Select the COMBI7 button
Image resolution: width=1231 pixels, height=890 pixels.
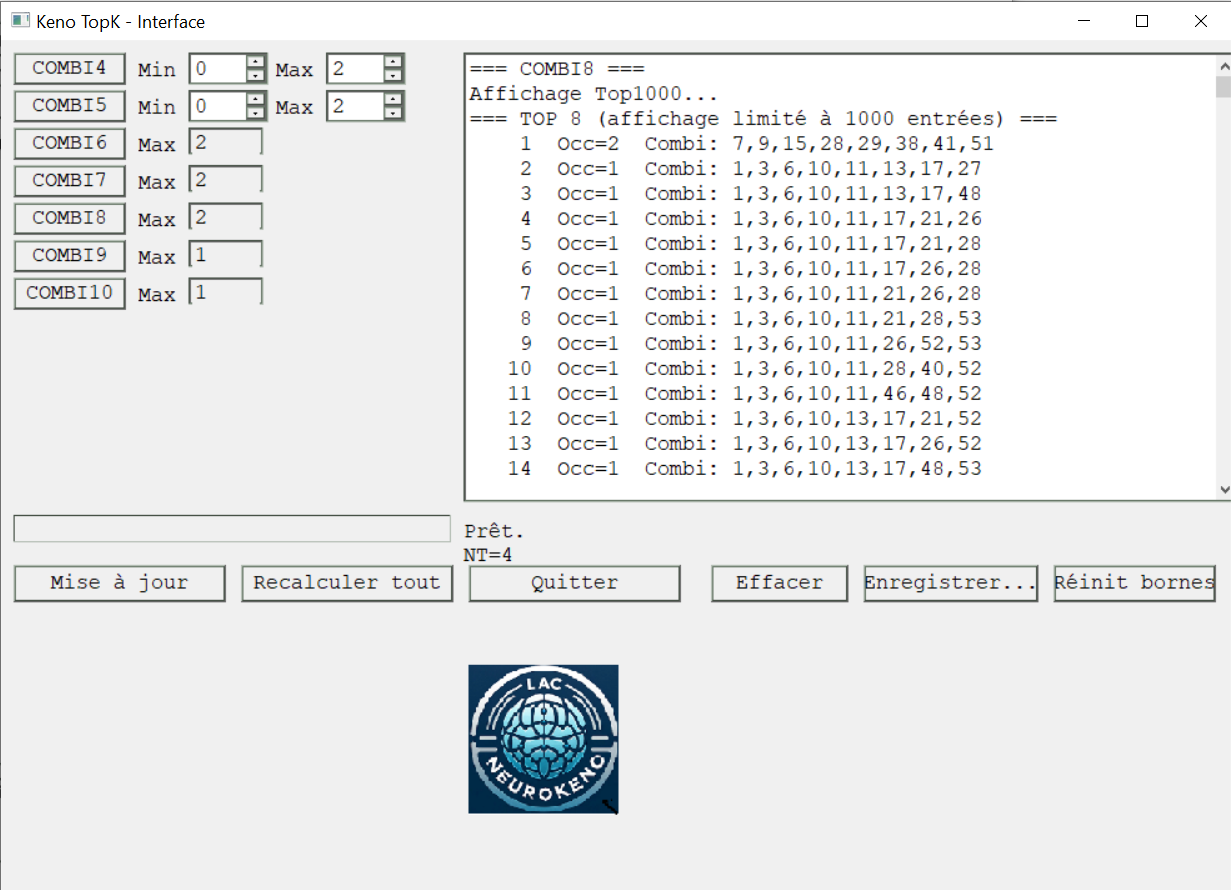tap(69, 181)
